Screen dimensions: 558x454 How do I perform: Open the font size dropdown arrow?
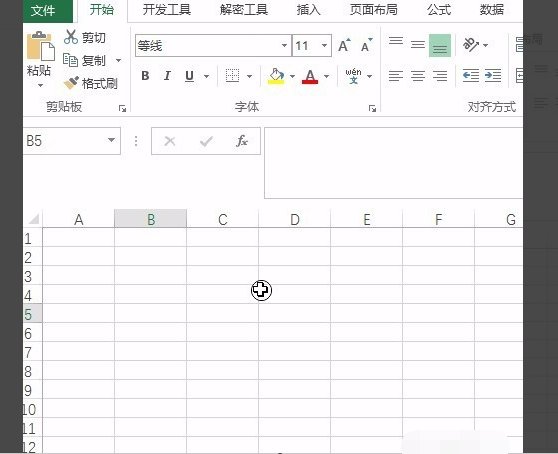[325, 46]
